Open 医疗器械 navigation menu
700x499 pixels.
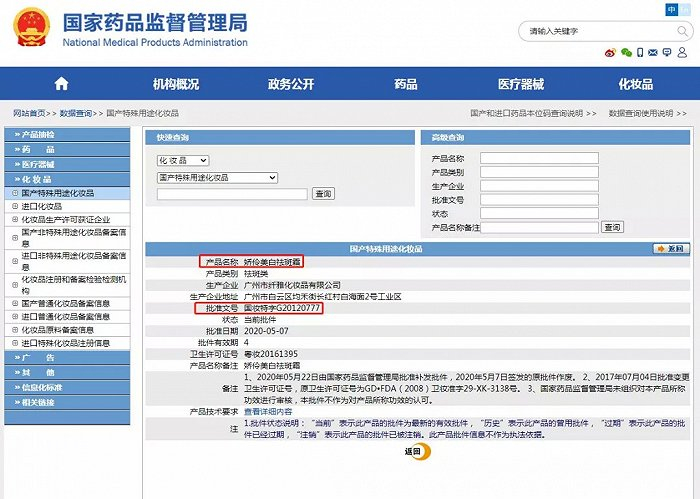(521, 84)
